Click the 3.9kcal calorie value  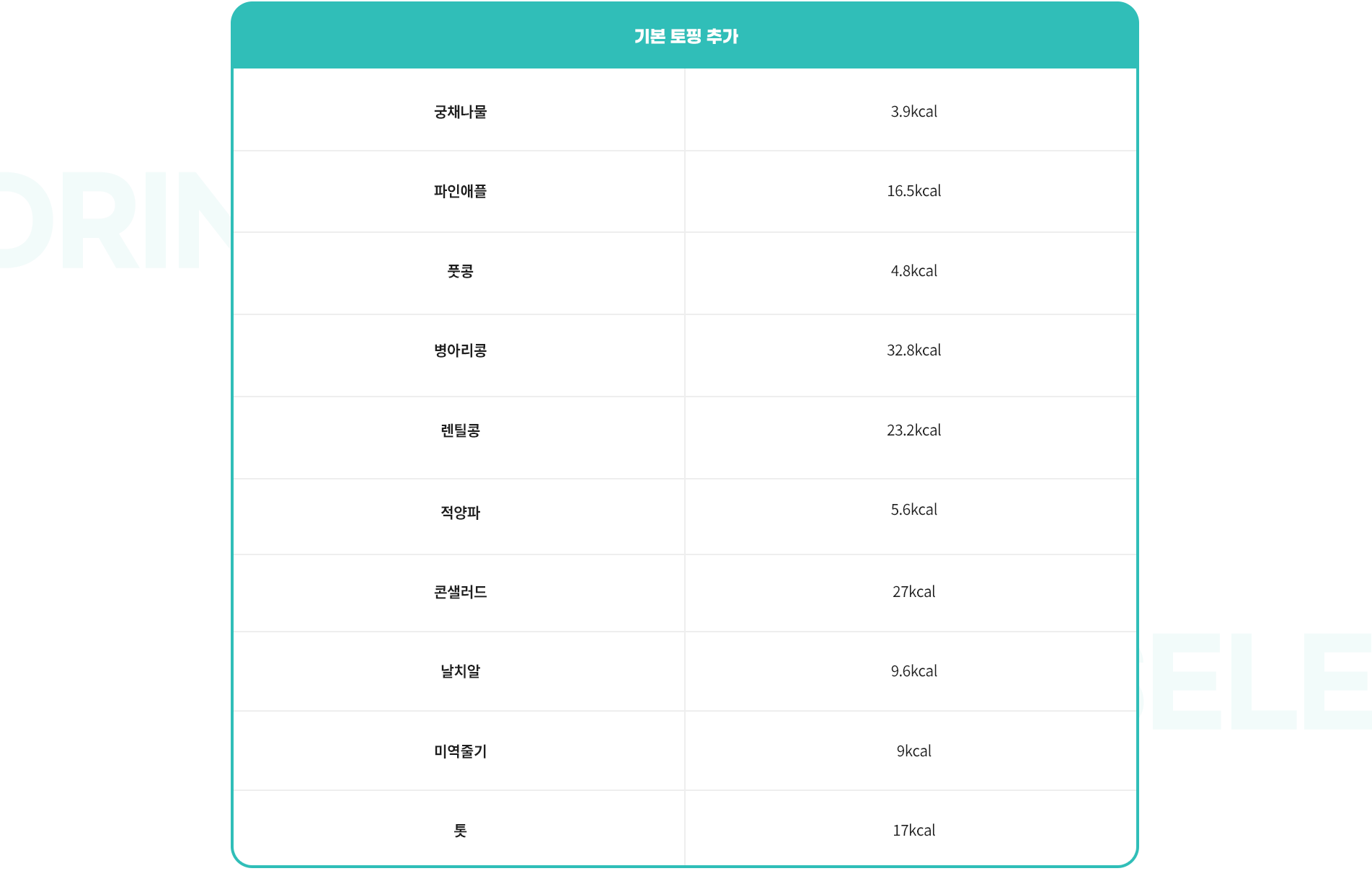coord(913,112)
